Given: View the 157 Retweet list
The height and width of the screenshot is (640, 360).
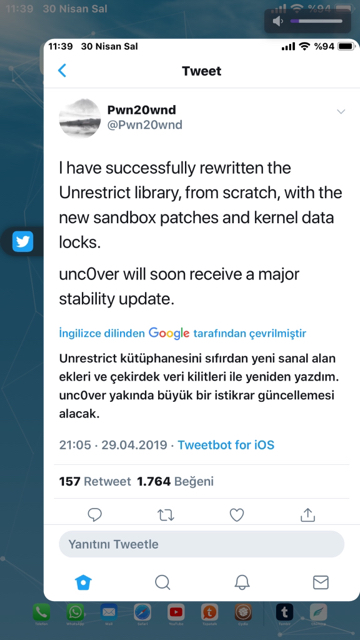Looking at the screenshot, I should [x=95, y=482].
